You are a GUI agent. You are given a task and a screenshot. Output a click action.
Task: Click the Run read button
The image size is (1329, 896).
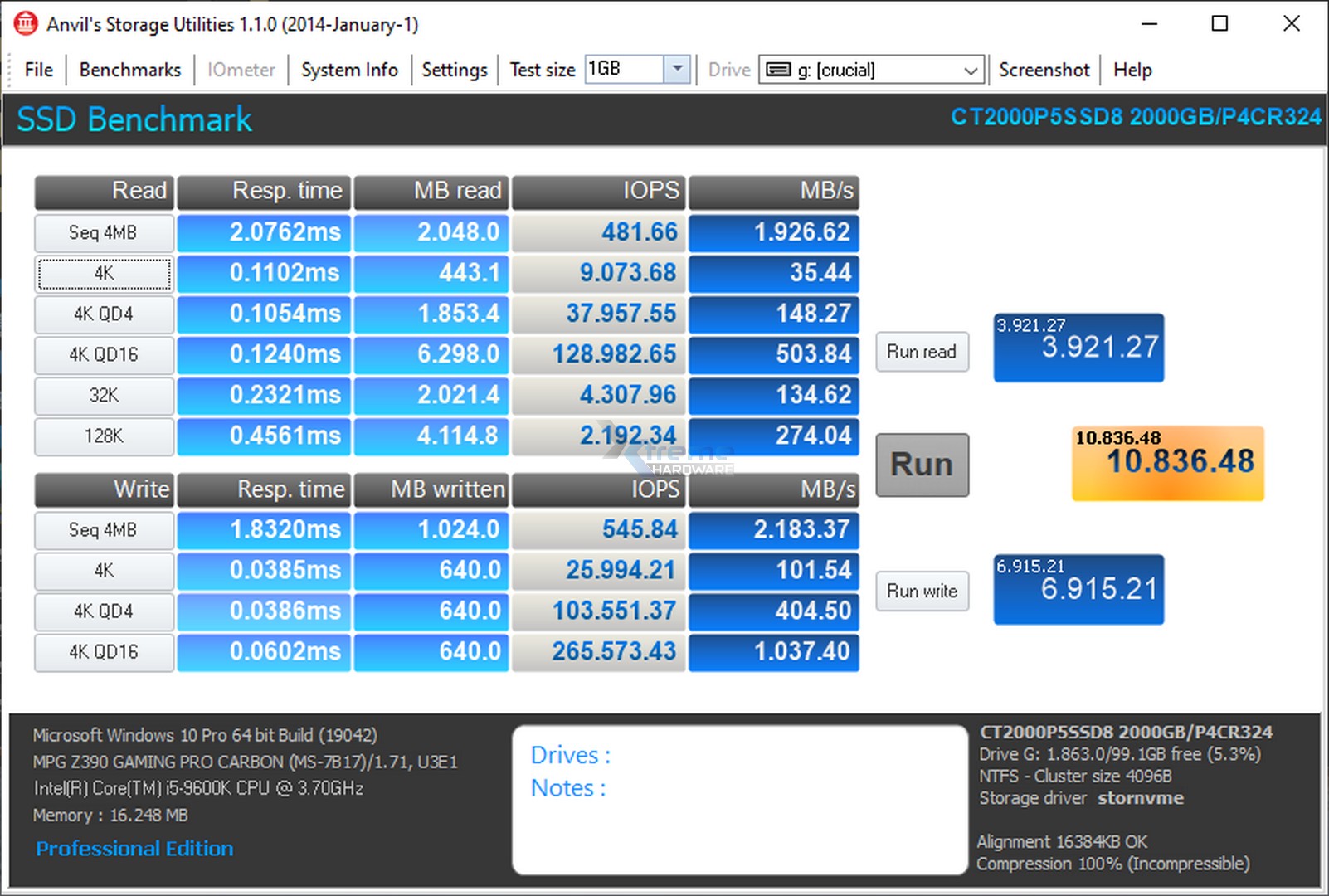pyautogui.click(x=922, y=352)
